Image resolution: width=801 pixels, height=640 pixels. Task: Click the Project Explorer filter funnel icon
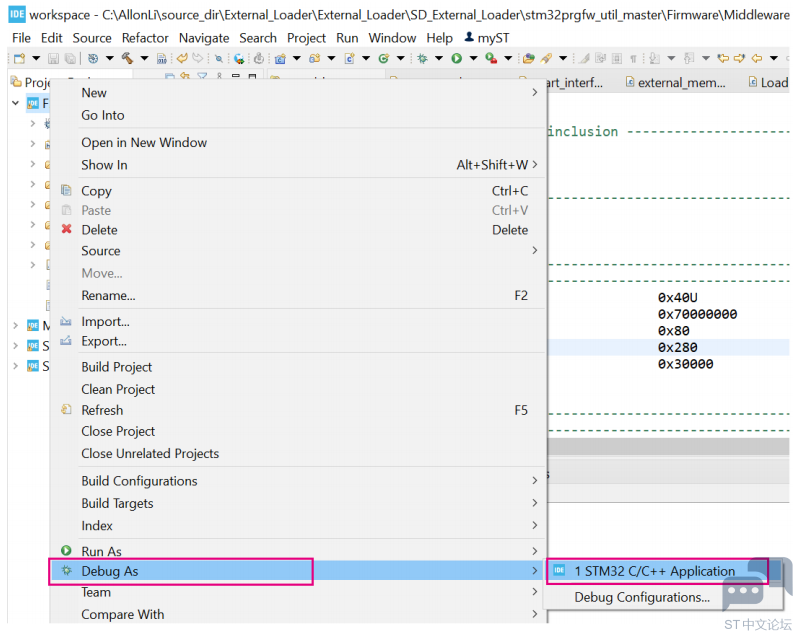pos(202,76)
